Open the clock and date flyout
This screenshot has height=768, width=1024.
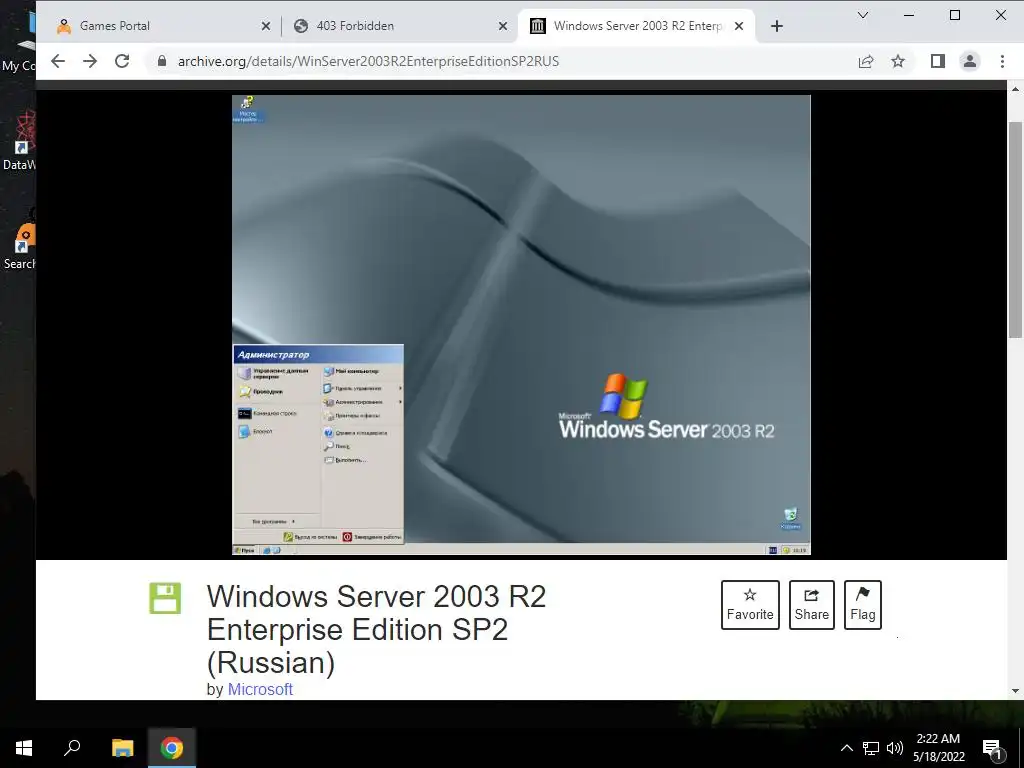(938, 748)
